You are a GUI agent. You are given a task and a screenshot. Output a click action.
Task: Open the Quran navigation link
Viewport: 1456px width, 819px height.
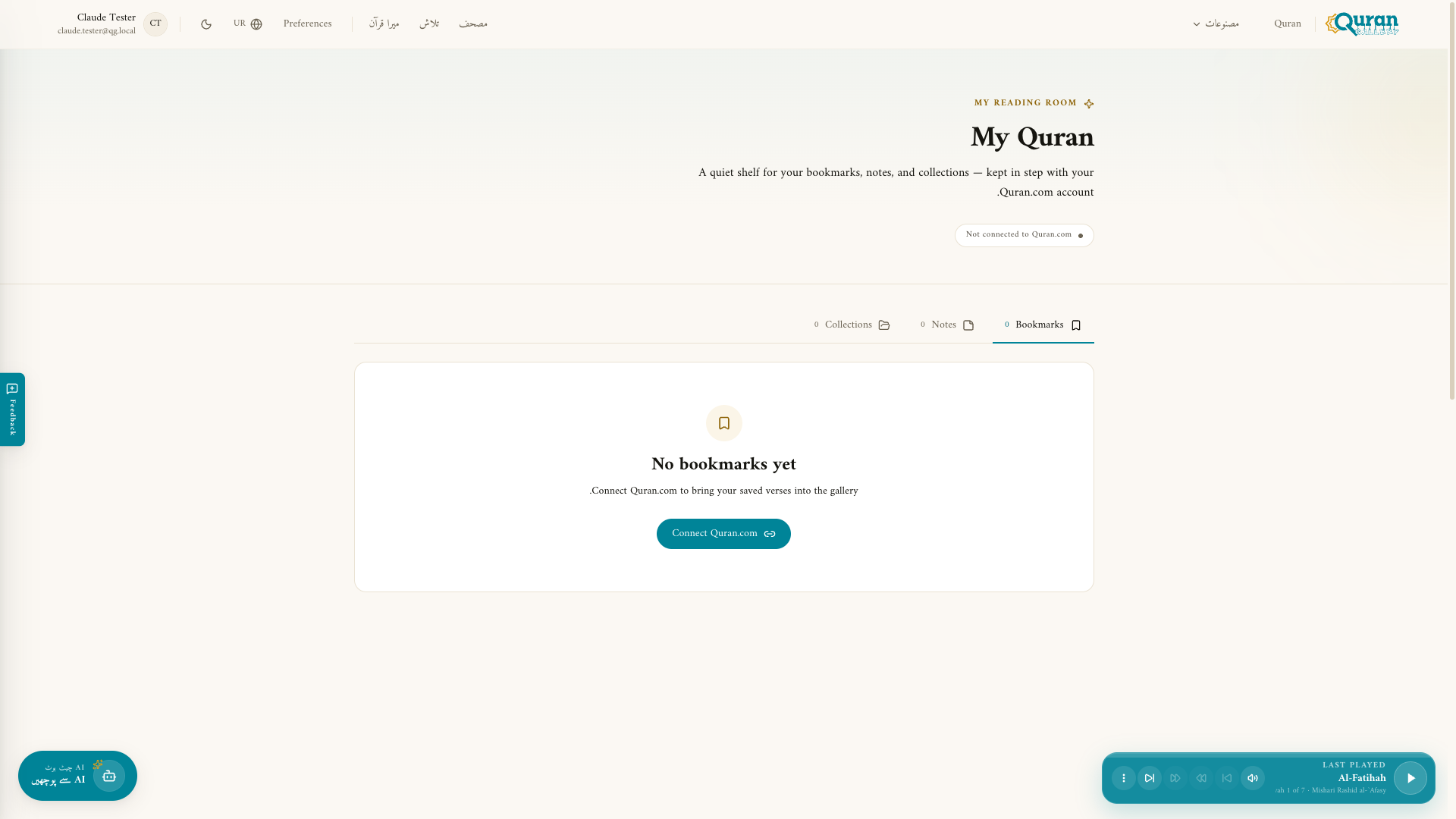1288,24
